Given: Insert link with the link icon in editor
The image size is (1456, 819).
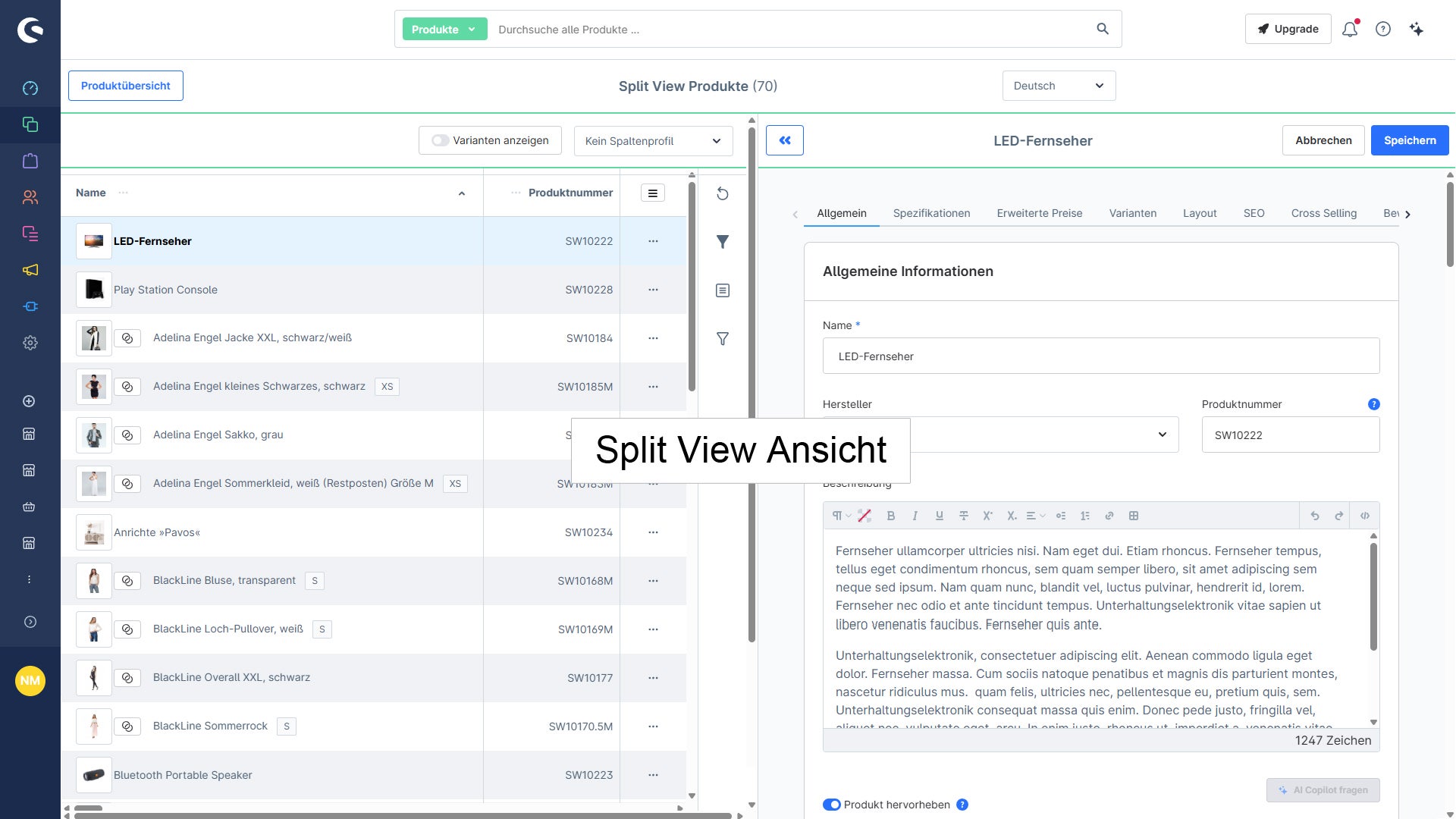Looking at the screenshot, I should pyautogui.click(x=1109, y=516).
